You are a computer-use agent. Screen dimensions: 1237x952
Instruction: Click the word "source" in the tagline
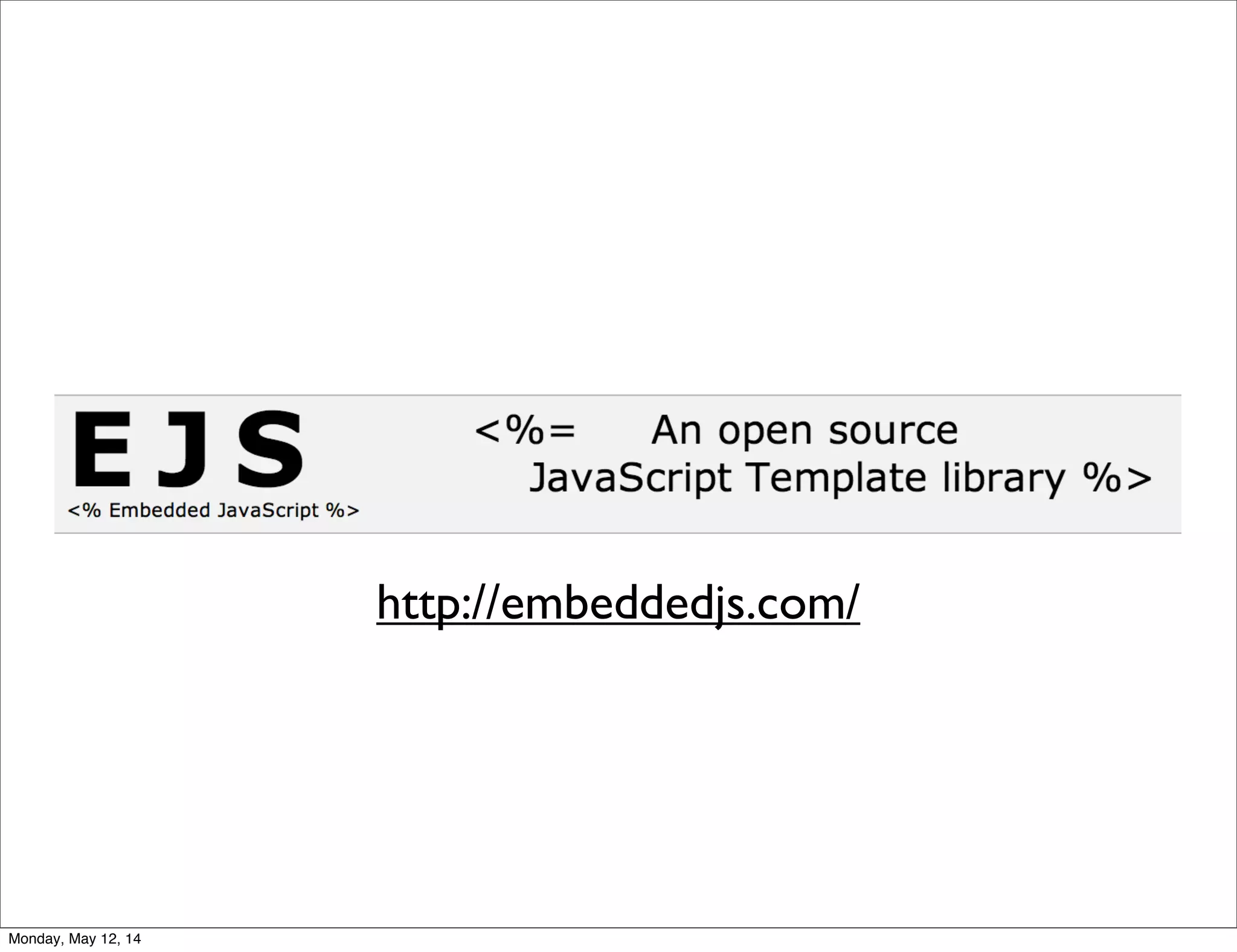tap(894, 432)
